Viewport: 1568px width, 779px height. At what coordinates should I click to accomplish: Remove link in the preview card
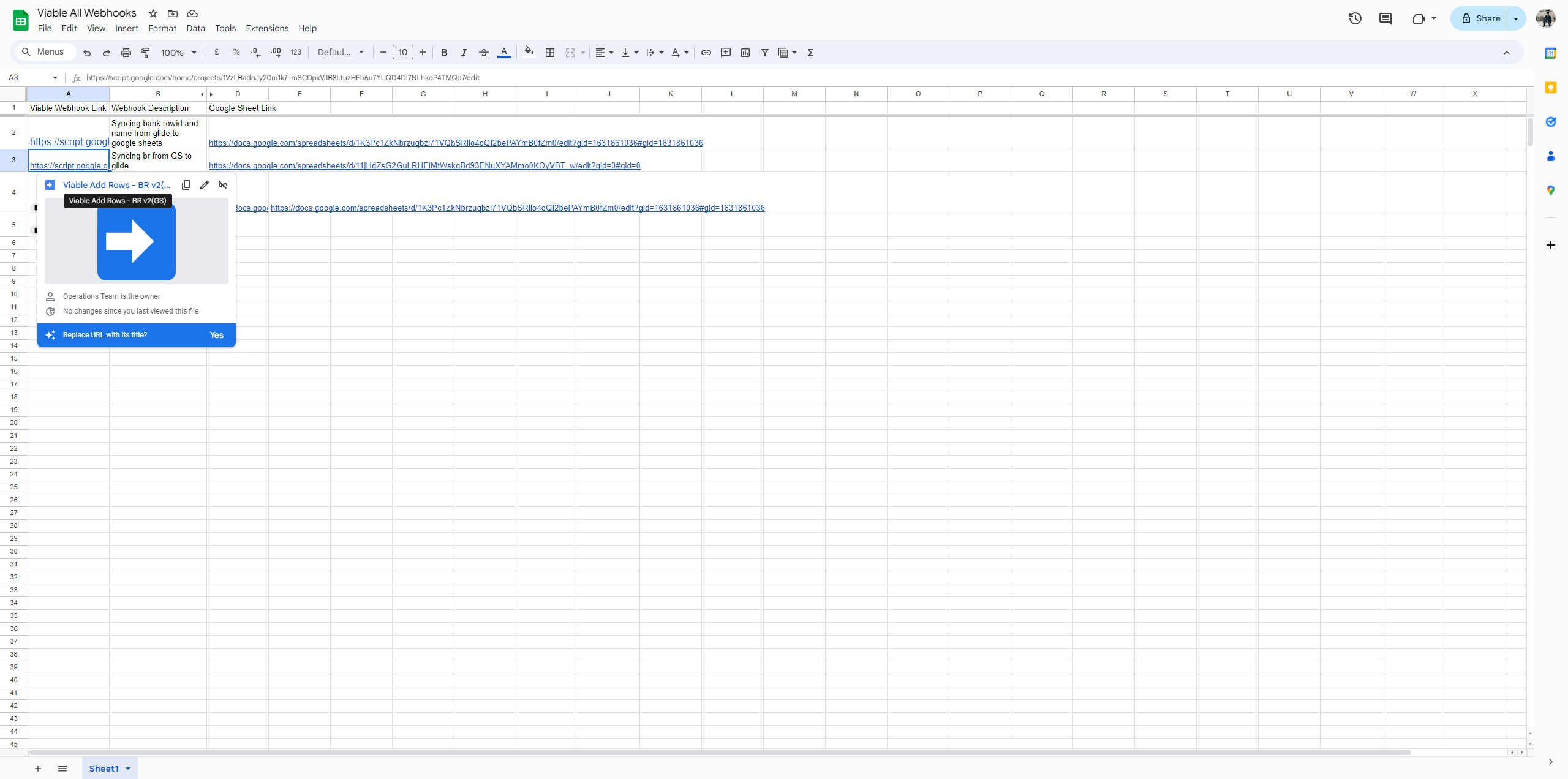tap(223, 185)
